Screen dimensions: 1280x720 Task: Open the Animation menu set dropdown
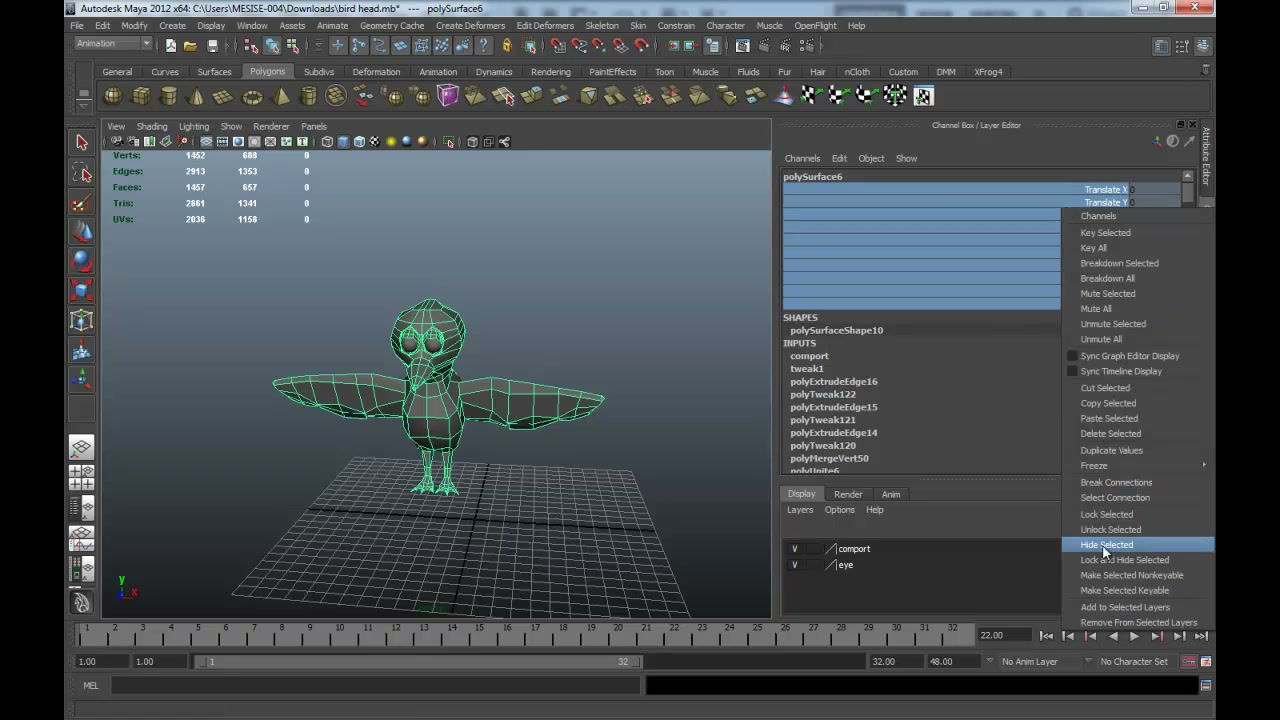coord(113,44)
